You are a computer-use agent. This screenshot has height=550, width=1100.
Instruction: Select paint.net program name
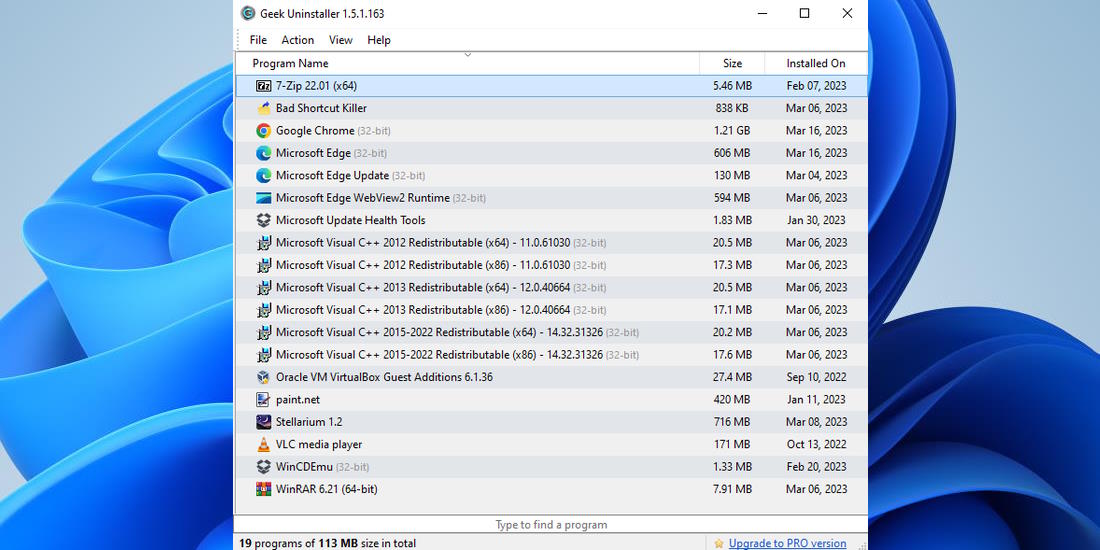298,400
